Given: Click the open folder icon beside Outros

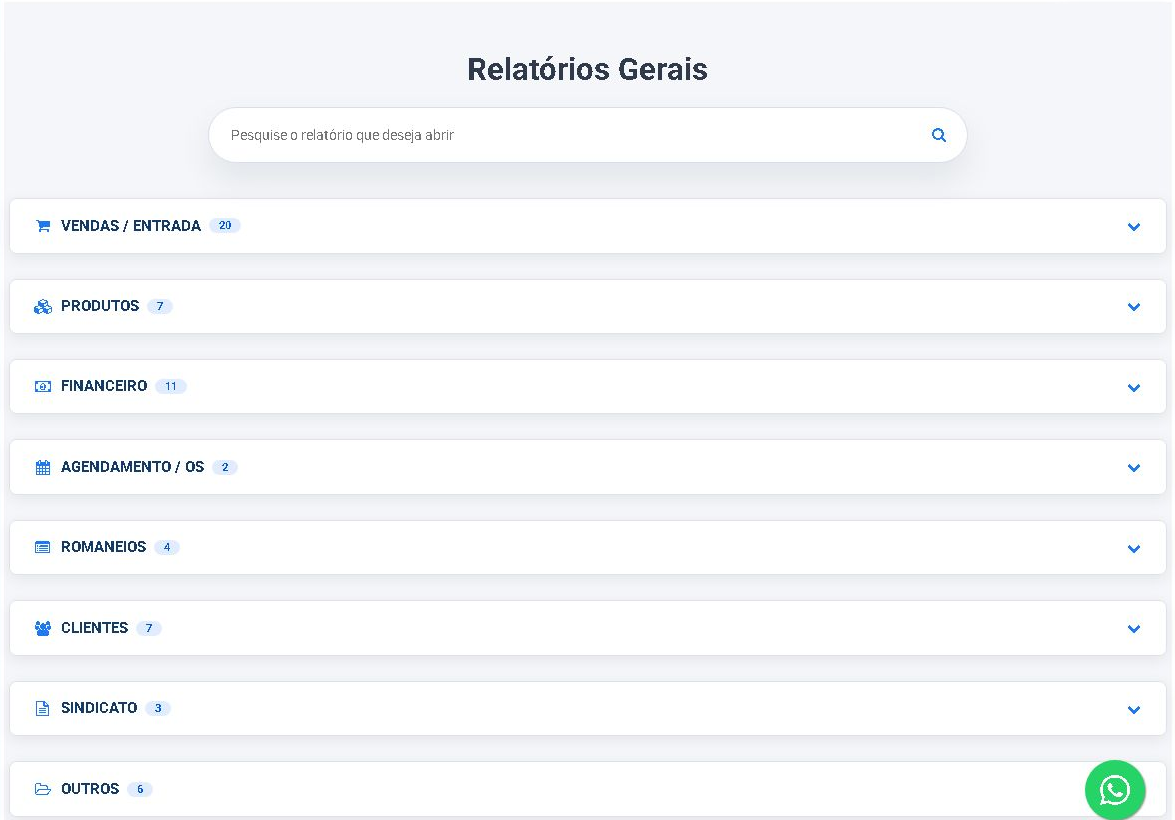Looking at the screenshot, I should pos(43,789).
